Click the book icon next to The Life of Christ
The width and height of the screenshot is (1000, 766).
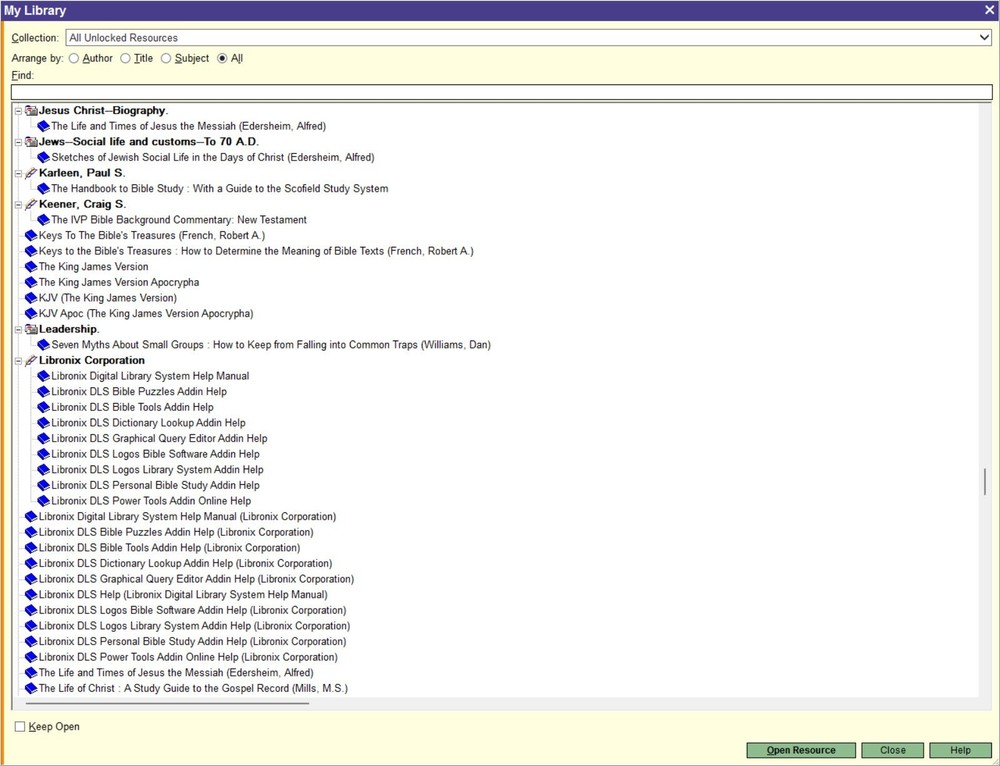30,688
